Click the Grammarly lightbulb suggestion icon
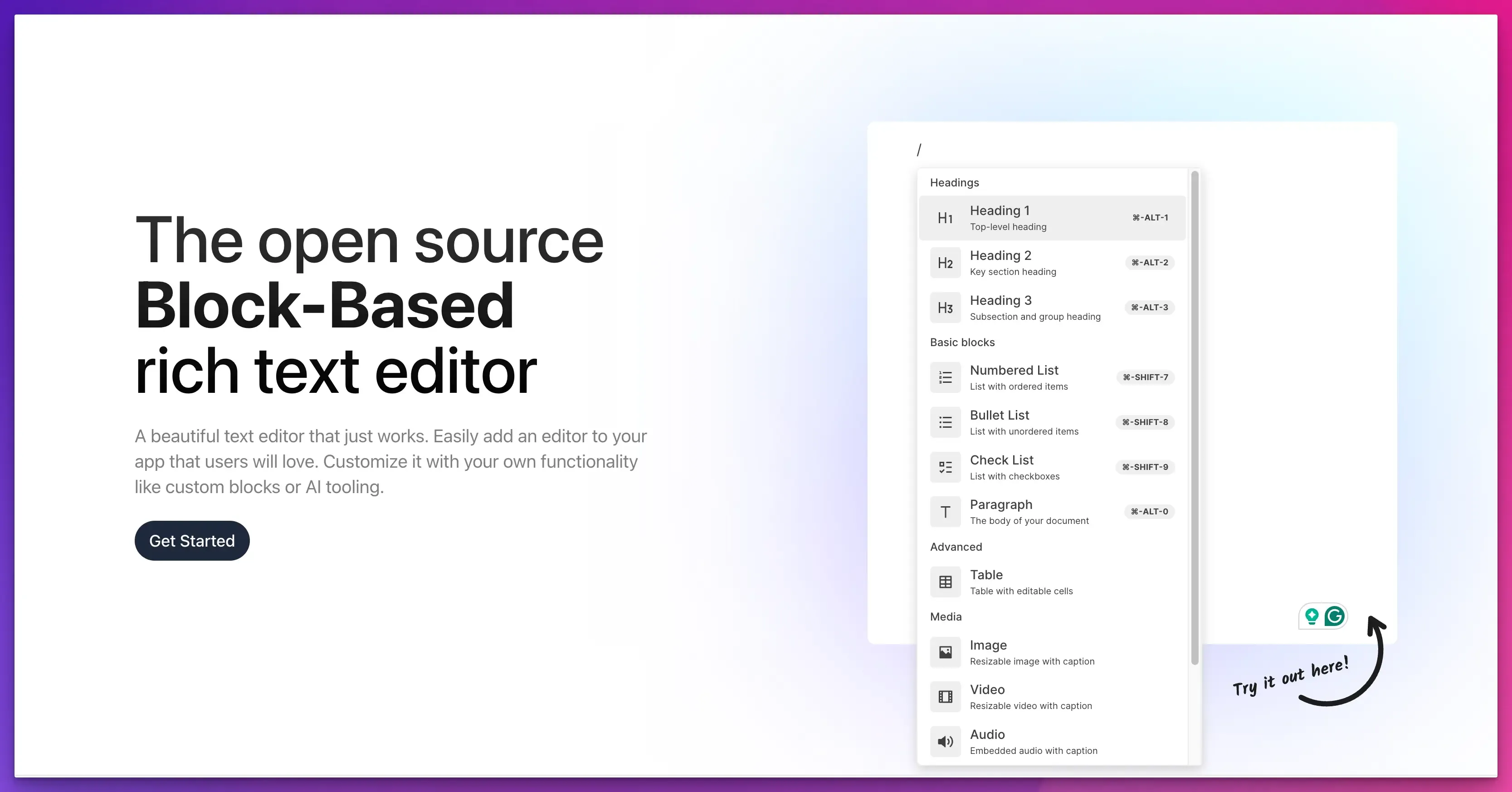Screen dimensions: 1512x792 1312,616
